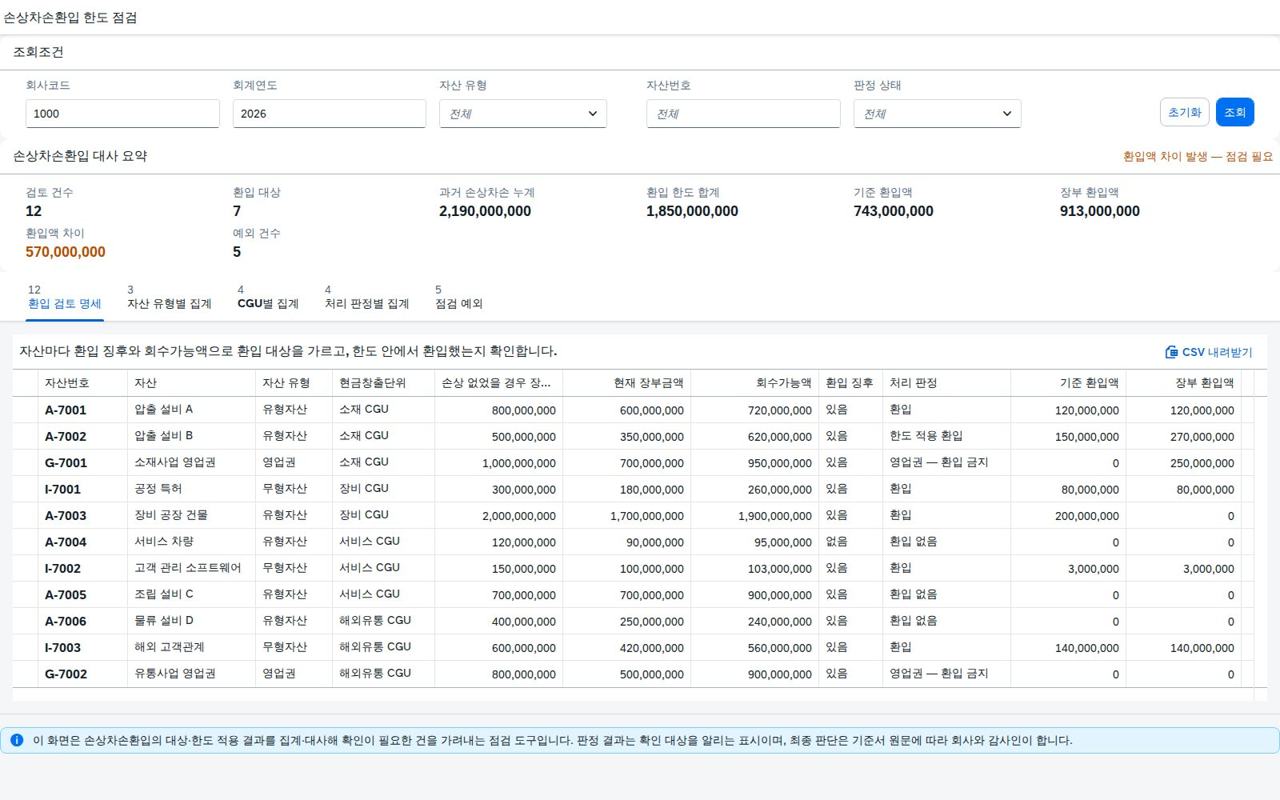Click 서비스 차량 asset name

(x=164, y=542)
